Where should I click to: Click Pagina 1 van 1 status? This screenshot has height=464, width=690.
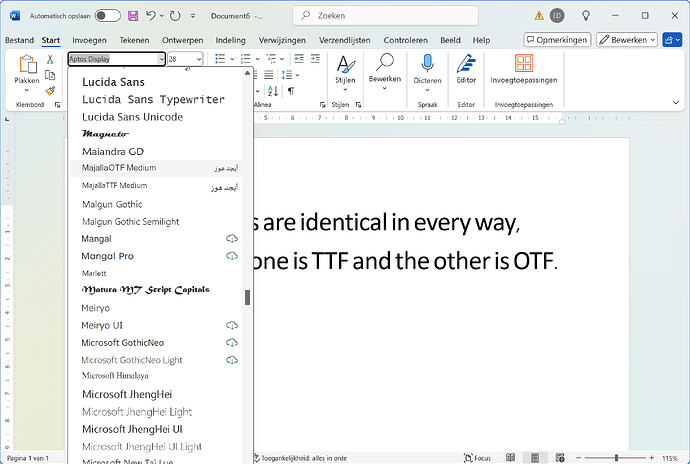(x=28, y=458)
